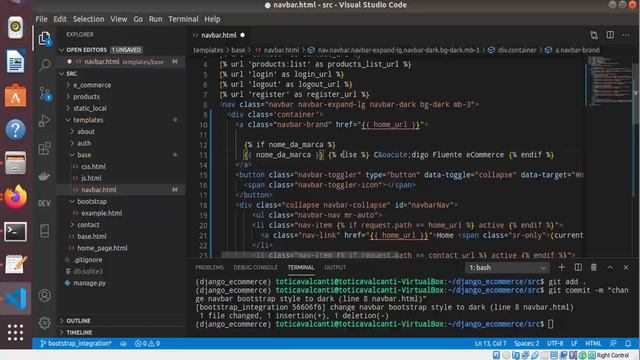Screen dimensions: 640x360
Task: Click errors and warnings status indicator
Action: pos(147,344)
